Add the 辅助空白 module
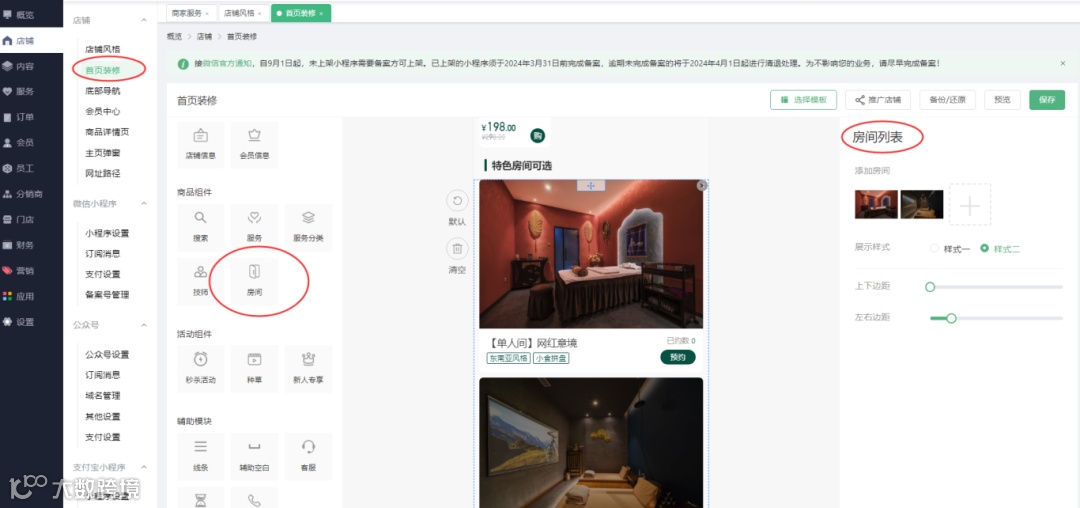This screenshot has height=508, width=1080. tap(254, 456)
